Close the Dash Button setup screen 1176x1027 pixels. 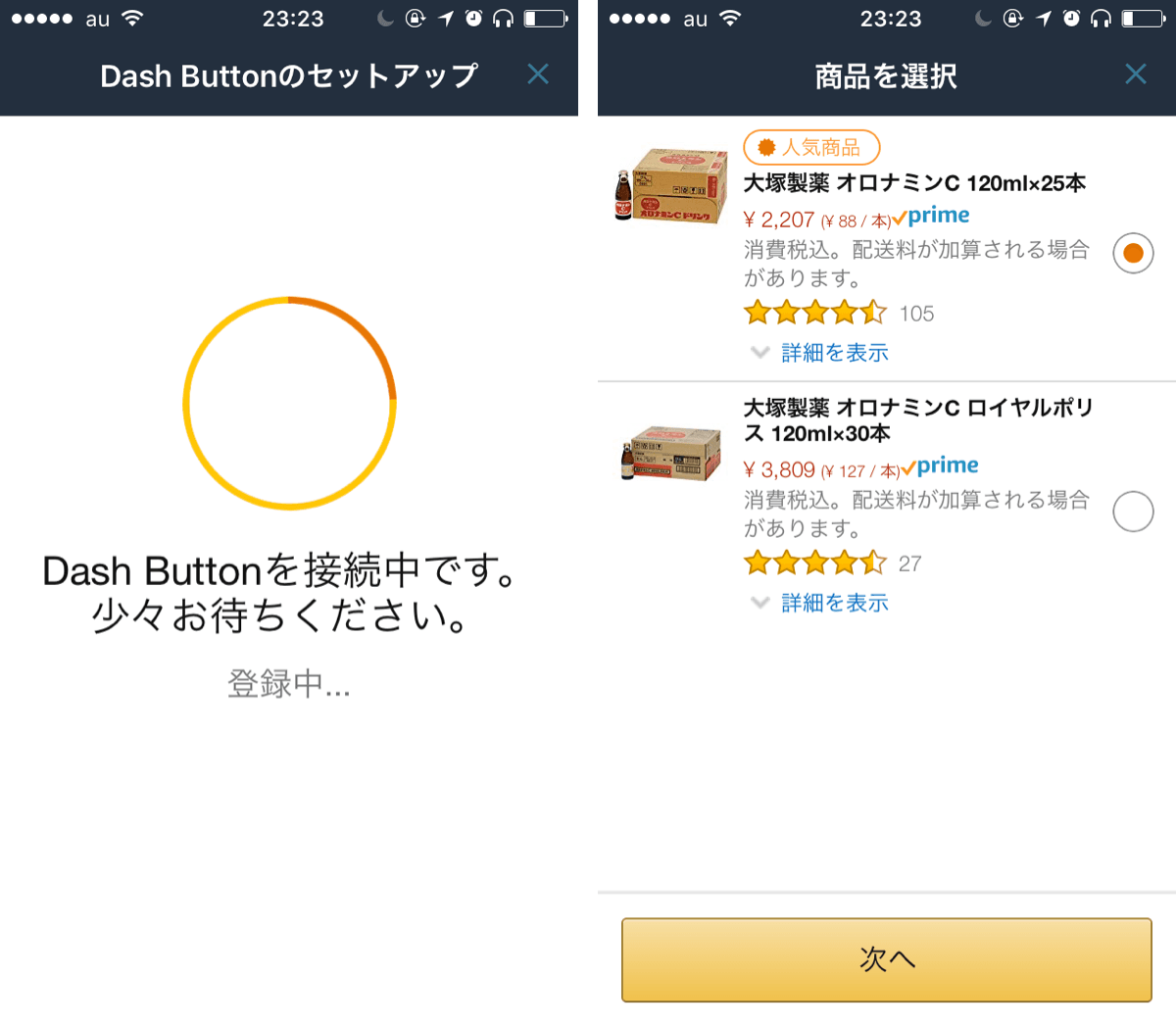coord(538,74)
